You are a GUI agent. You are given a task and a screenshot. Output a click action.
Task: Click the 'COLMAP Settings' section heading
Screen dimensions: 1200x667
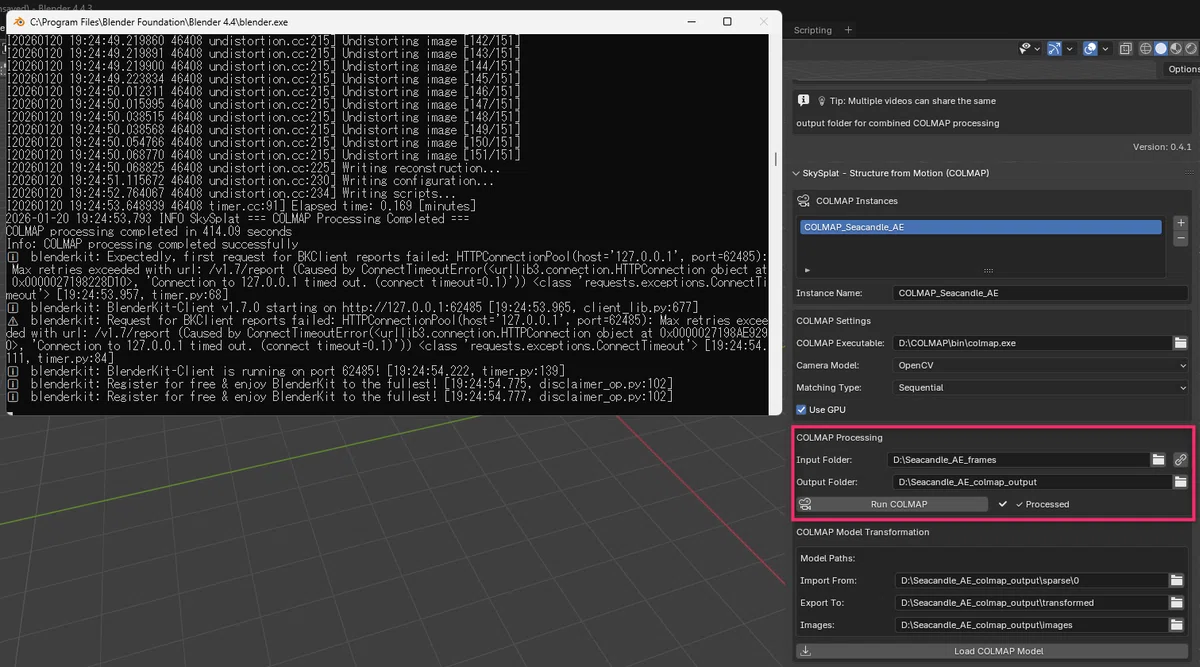833,321
